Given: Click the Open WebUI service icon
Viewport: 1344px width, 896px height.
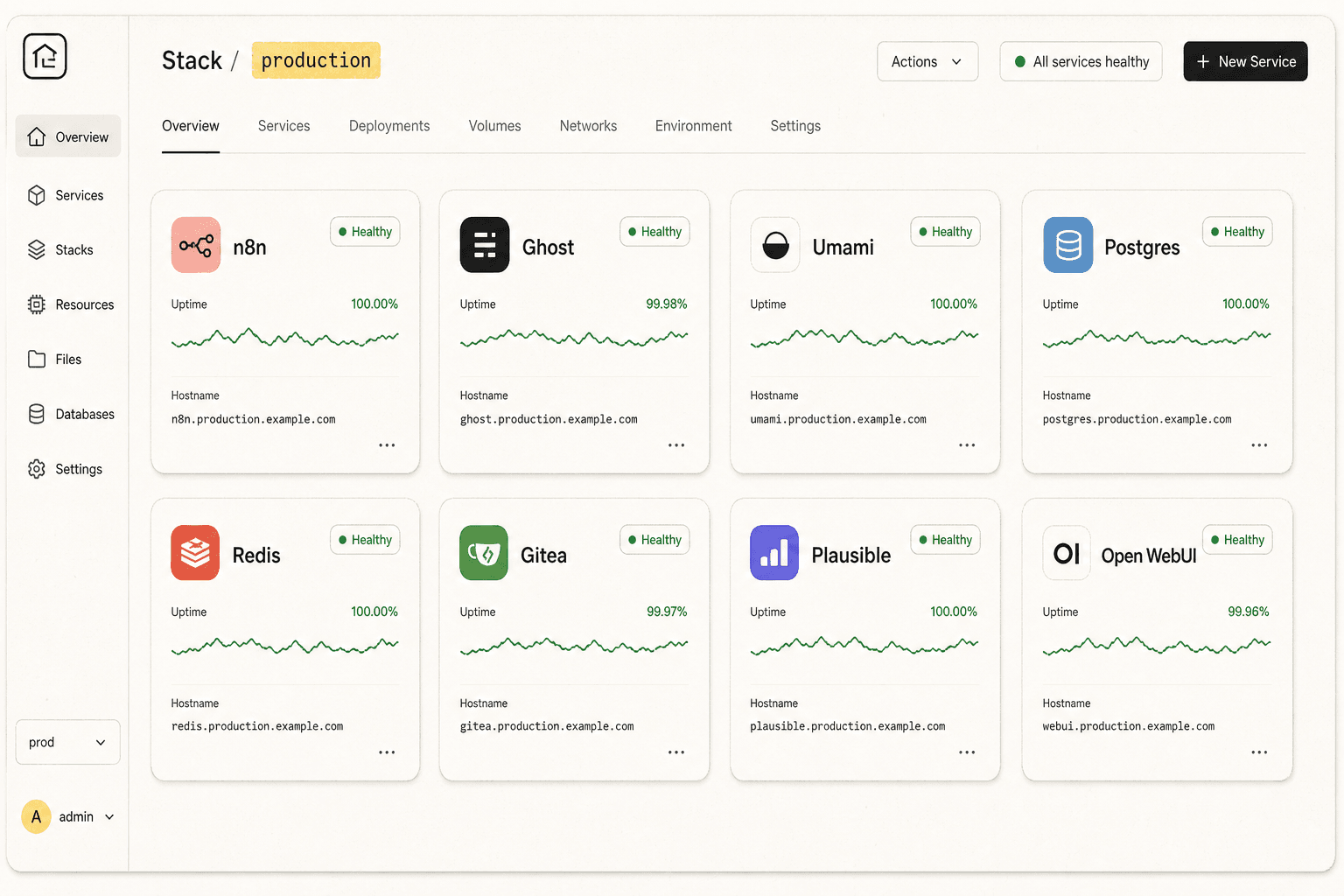Looking at the screenshot, I should click(x=1067, y=553).
